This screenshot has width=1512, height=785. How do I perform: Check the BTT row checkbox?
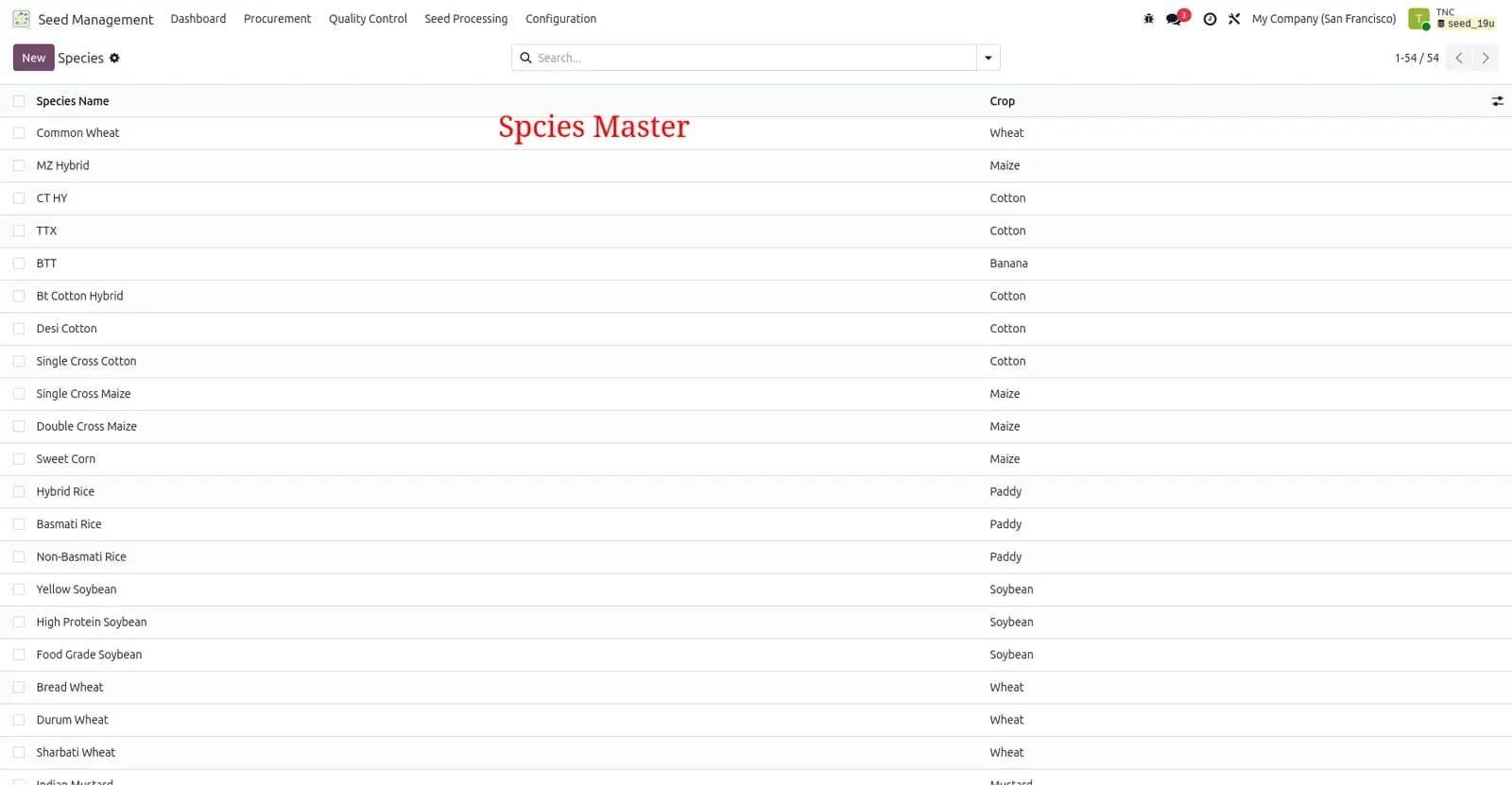[x=19, y=264]
